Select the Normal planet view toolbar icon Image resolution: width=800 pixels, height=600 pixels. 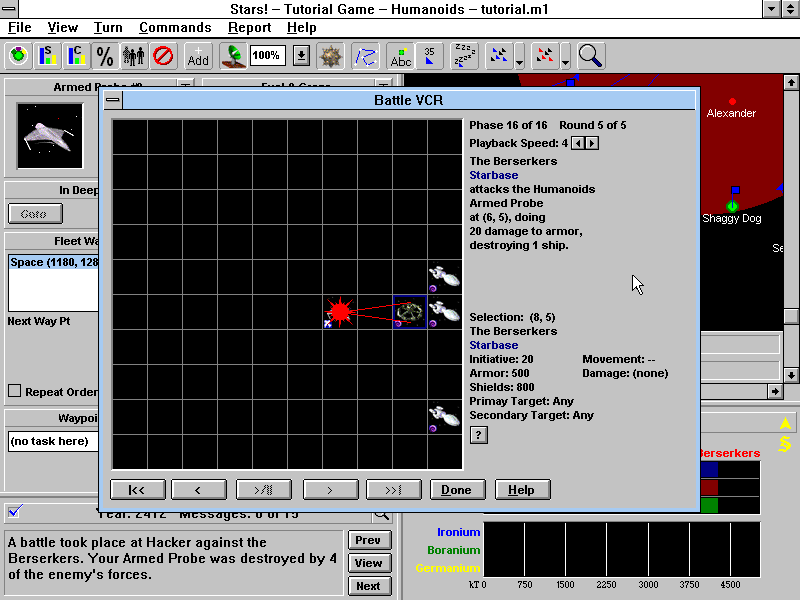pyautogui.click(x=18, y=56)
